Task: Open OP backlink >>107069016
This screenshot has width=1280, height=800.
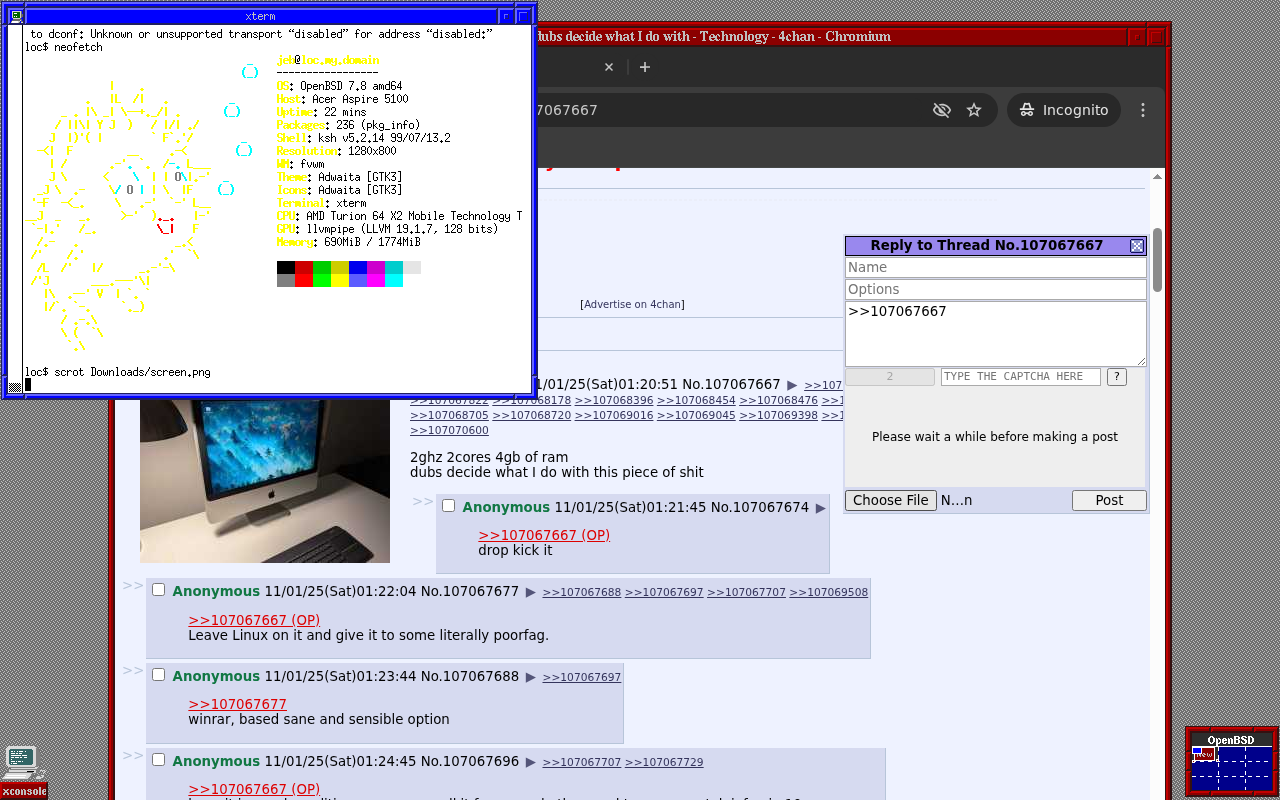Action: pyautogui.click(x=614, y=415)
